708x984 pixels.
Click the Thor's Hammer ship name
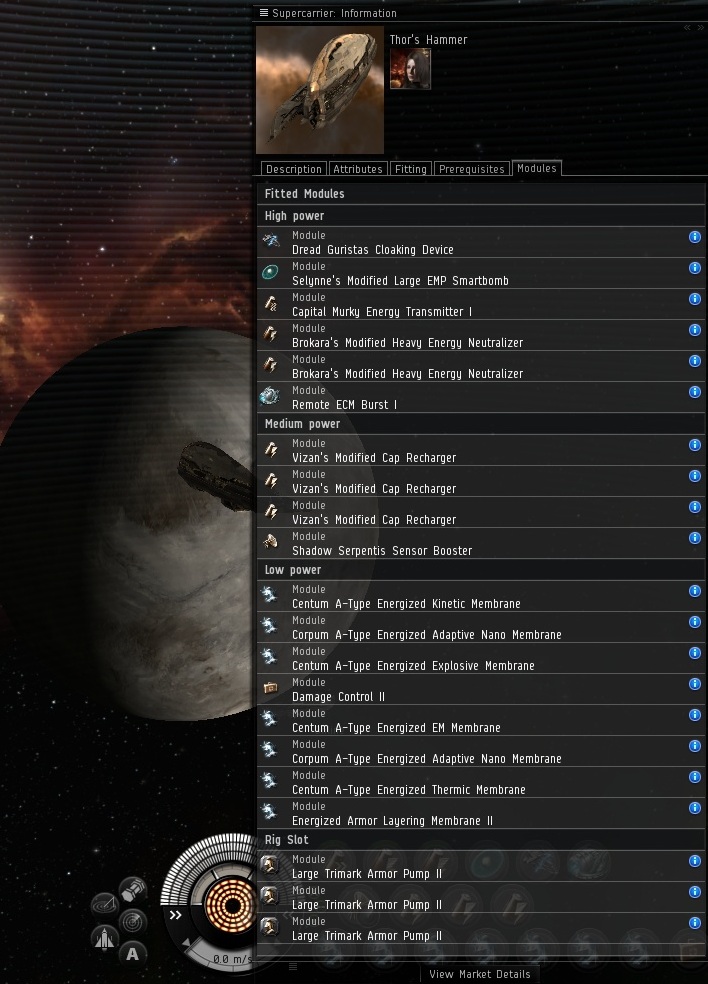click(429, 40)
